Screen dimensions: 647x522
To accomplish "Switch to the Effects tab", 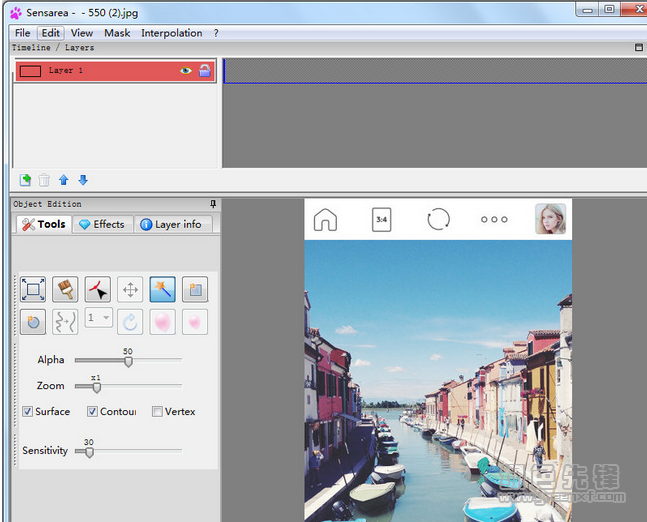I will click(x=101, y=224).
